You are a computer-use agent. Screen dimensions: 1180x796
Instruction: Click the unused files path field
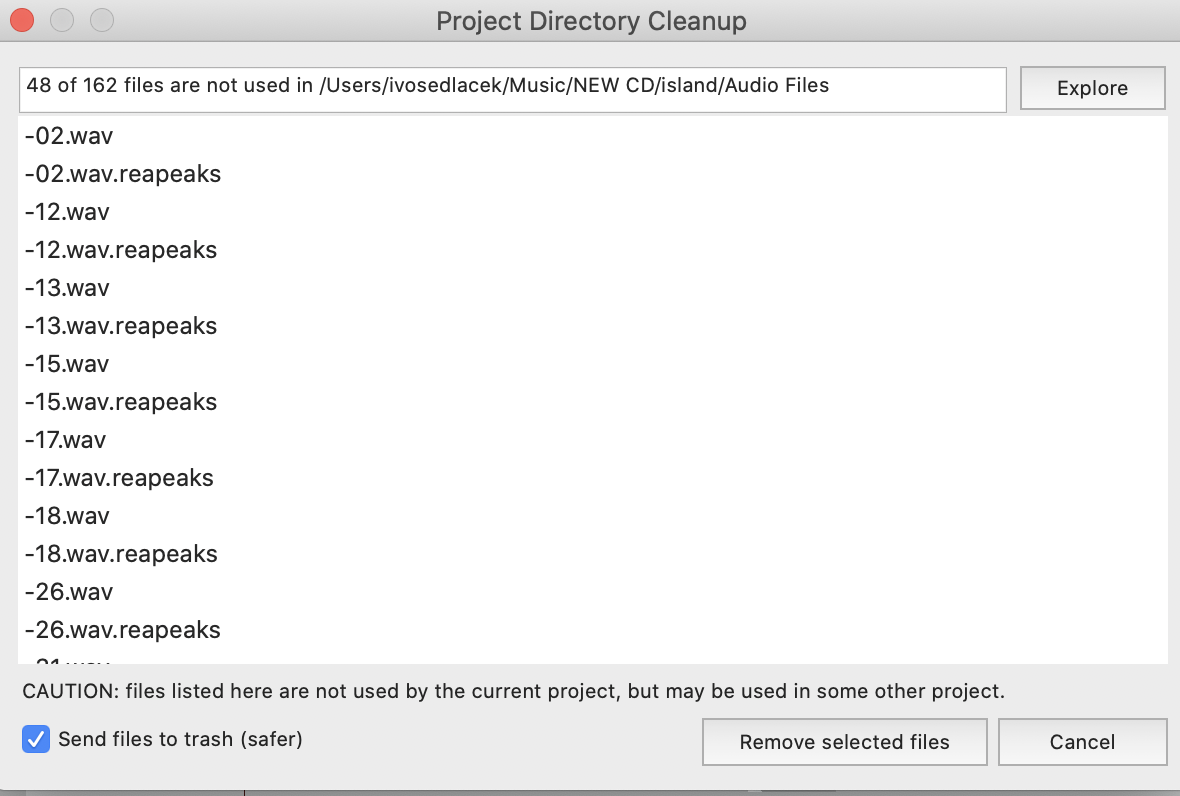tap(512, 87)
